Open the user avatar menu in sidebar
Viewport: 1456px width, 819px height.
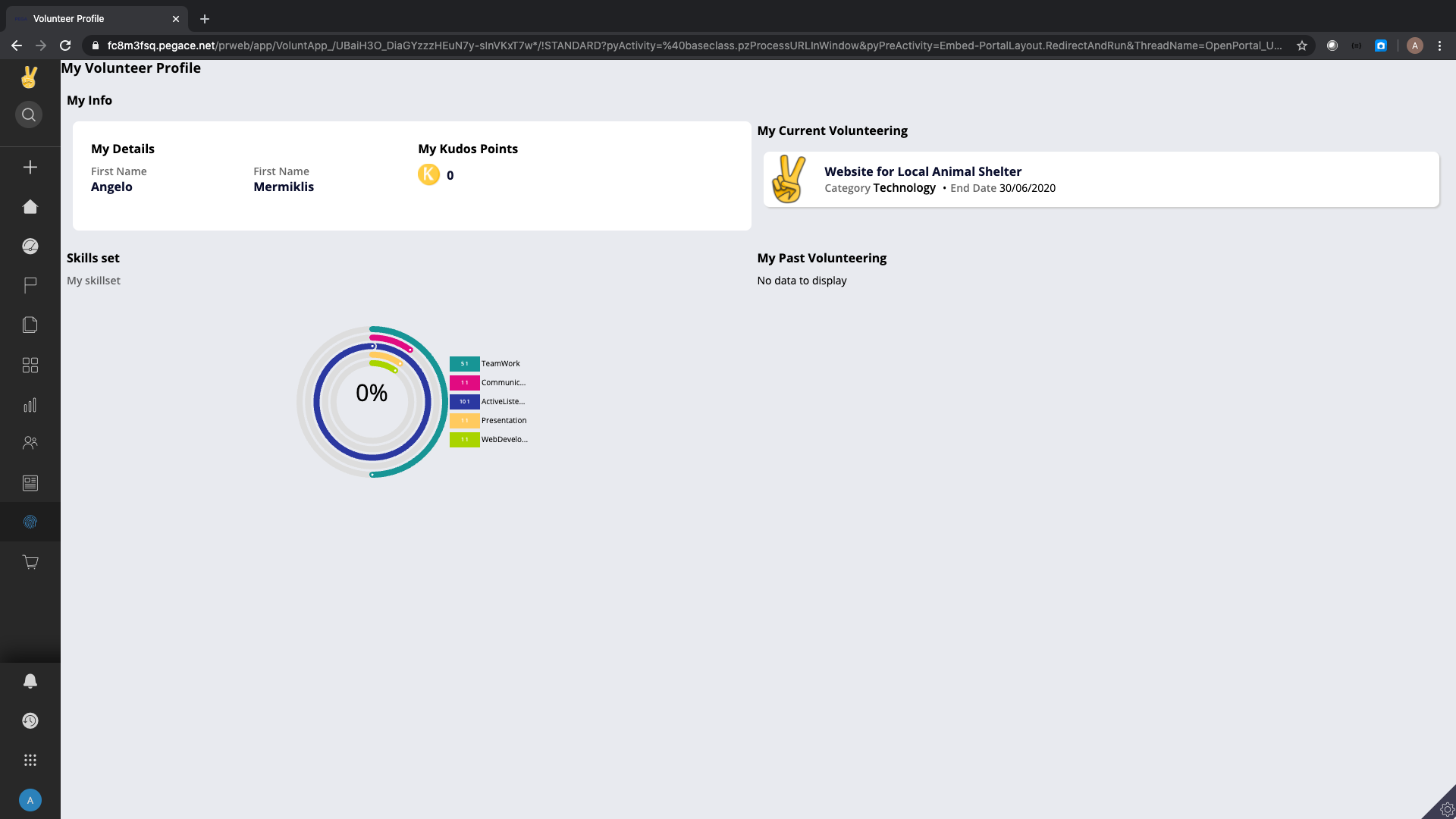click(x=30, y=800)
